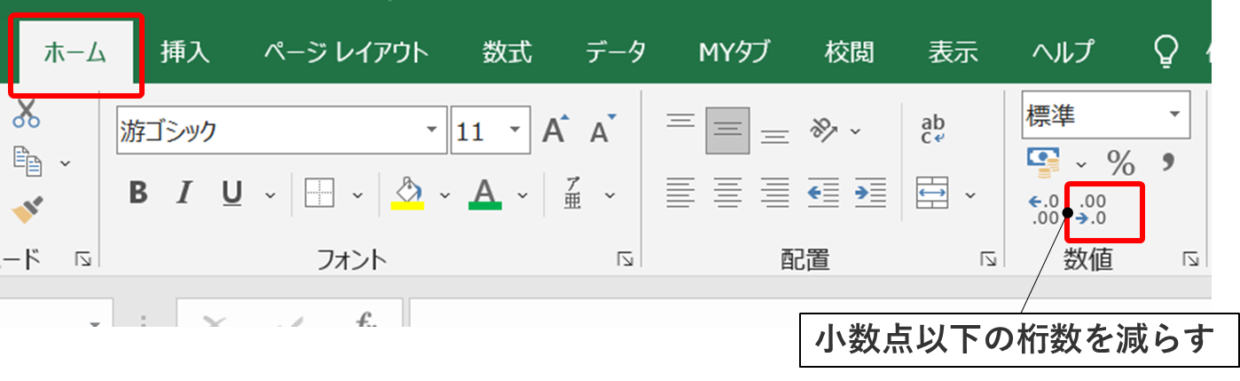The image size is (1240, 381).
Task: Open the フォント dialog launcher
Action: coord(625,260)
